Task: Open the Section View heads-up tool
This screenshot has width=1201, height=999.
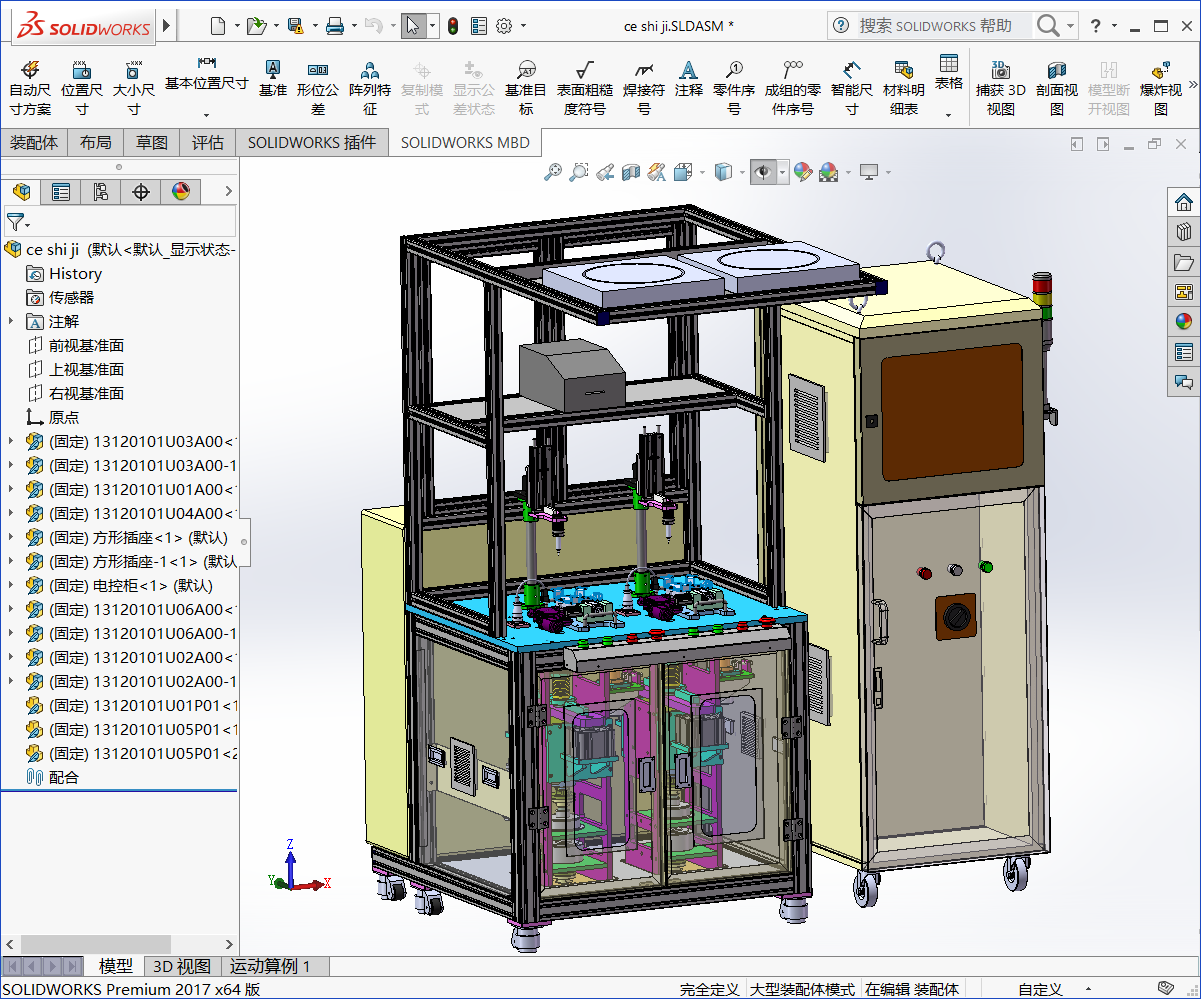Action: [630, 172]
